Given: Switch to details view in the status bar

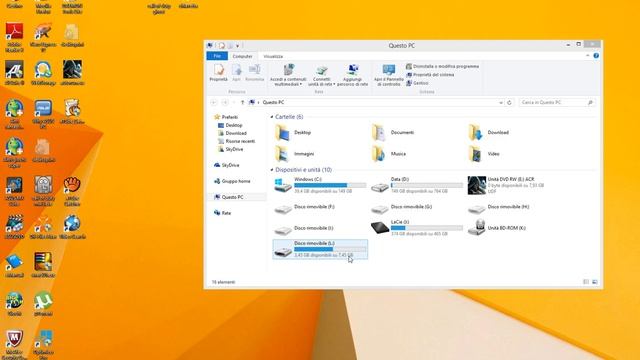Looking at the screenshot, I should [x=586, y=282].
